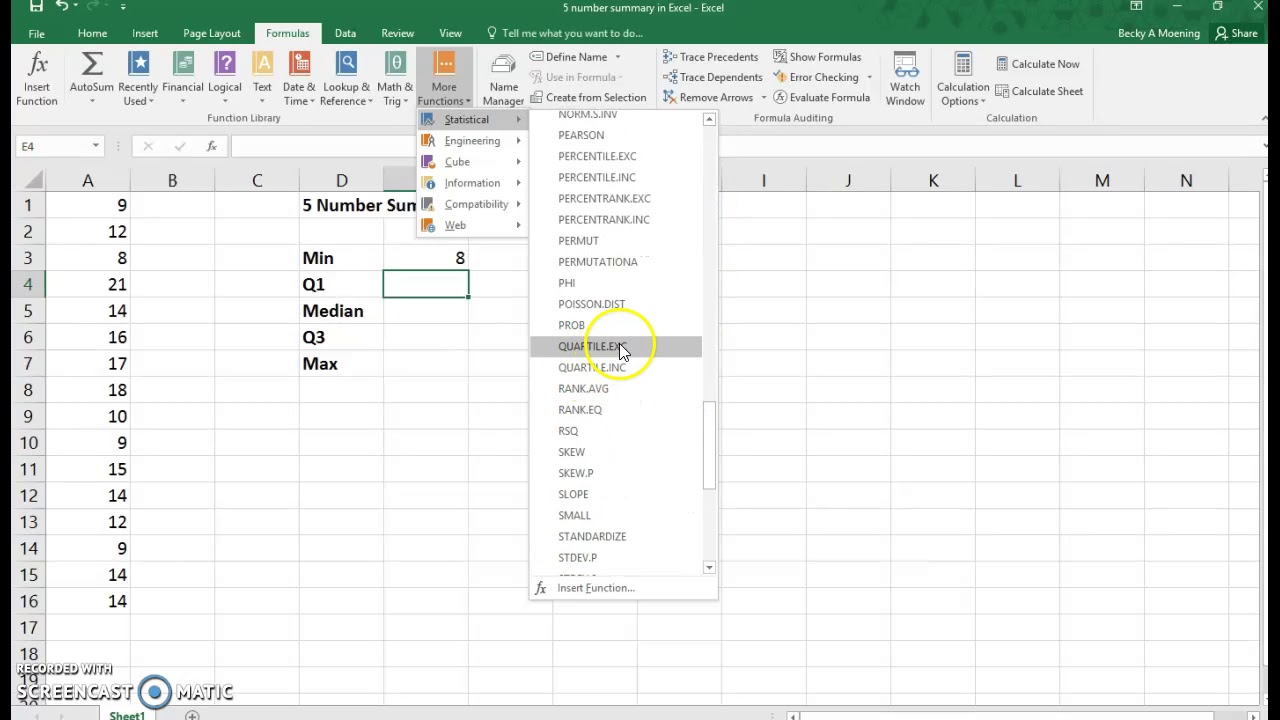Select PERCENTILE.EXC function

[x=615, y=156]
